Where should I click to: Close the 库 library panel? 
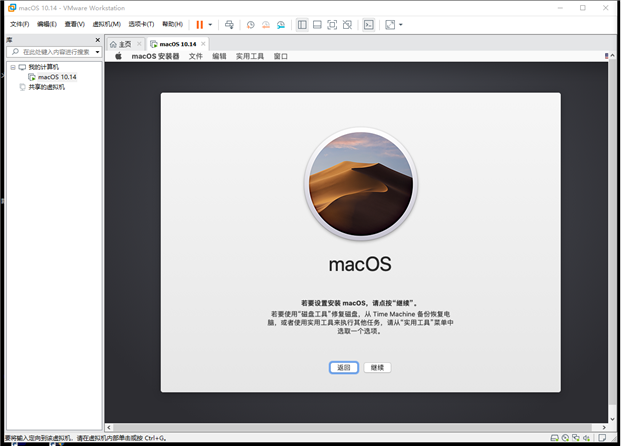(97, 40)
